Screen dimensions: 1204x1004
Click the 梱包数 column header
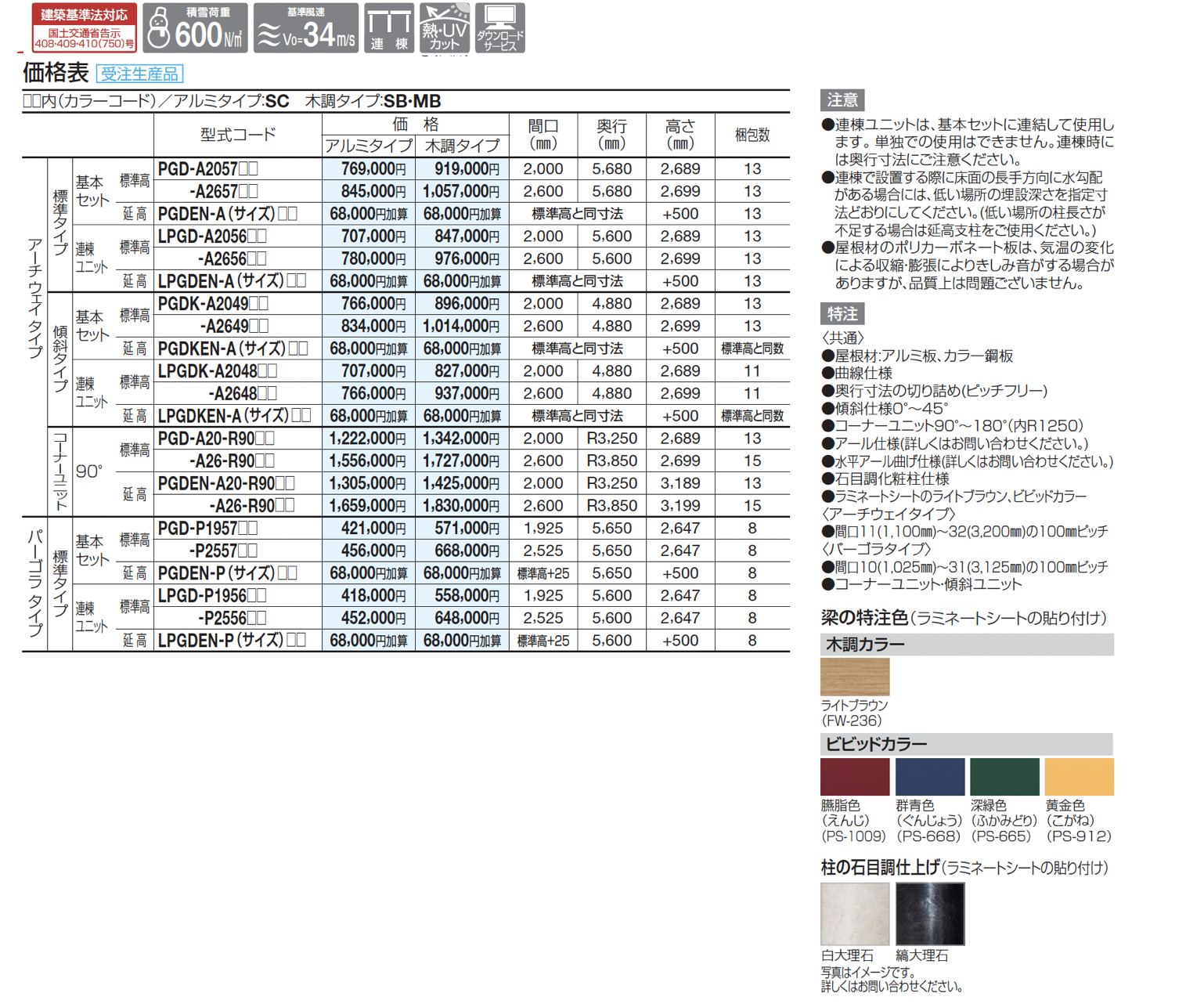(752, 135)
